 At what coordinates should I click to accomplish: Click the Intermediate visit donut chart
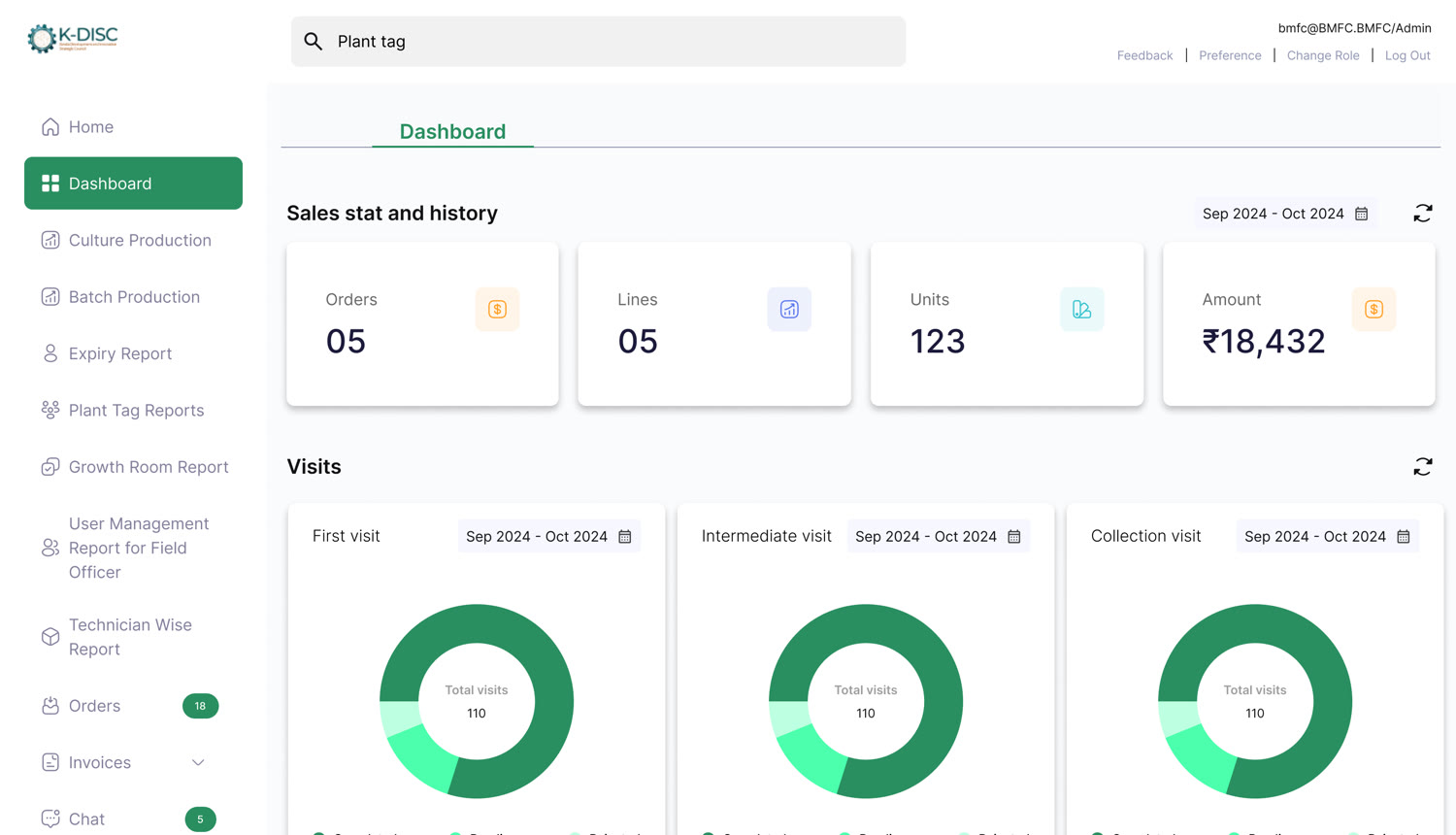[866, 701]
